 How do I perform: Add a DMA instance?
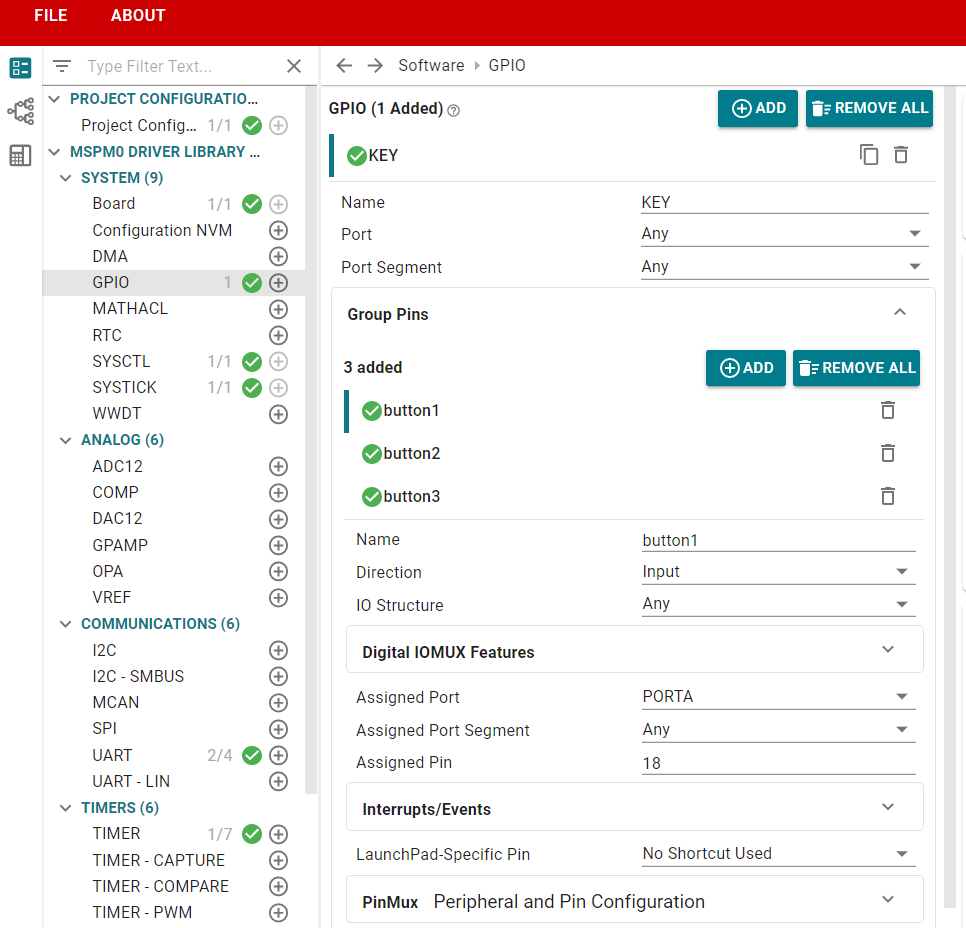tap(278, 256)
